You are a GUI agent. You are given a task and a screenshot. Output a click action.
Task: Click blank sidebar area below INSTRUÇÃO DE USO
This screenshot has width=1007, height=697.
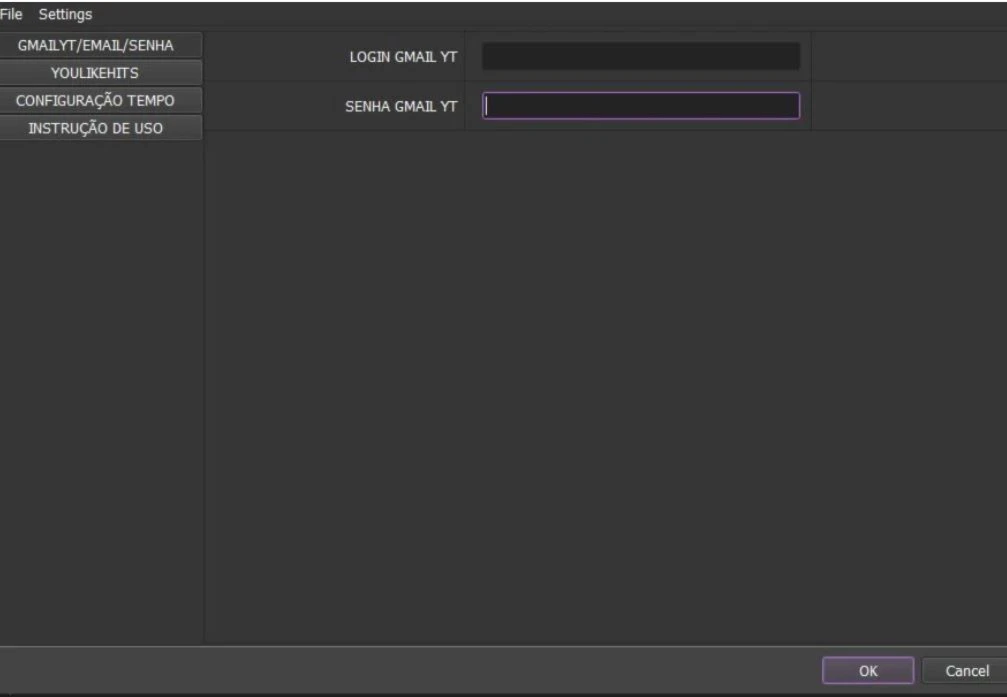(101, 390)
